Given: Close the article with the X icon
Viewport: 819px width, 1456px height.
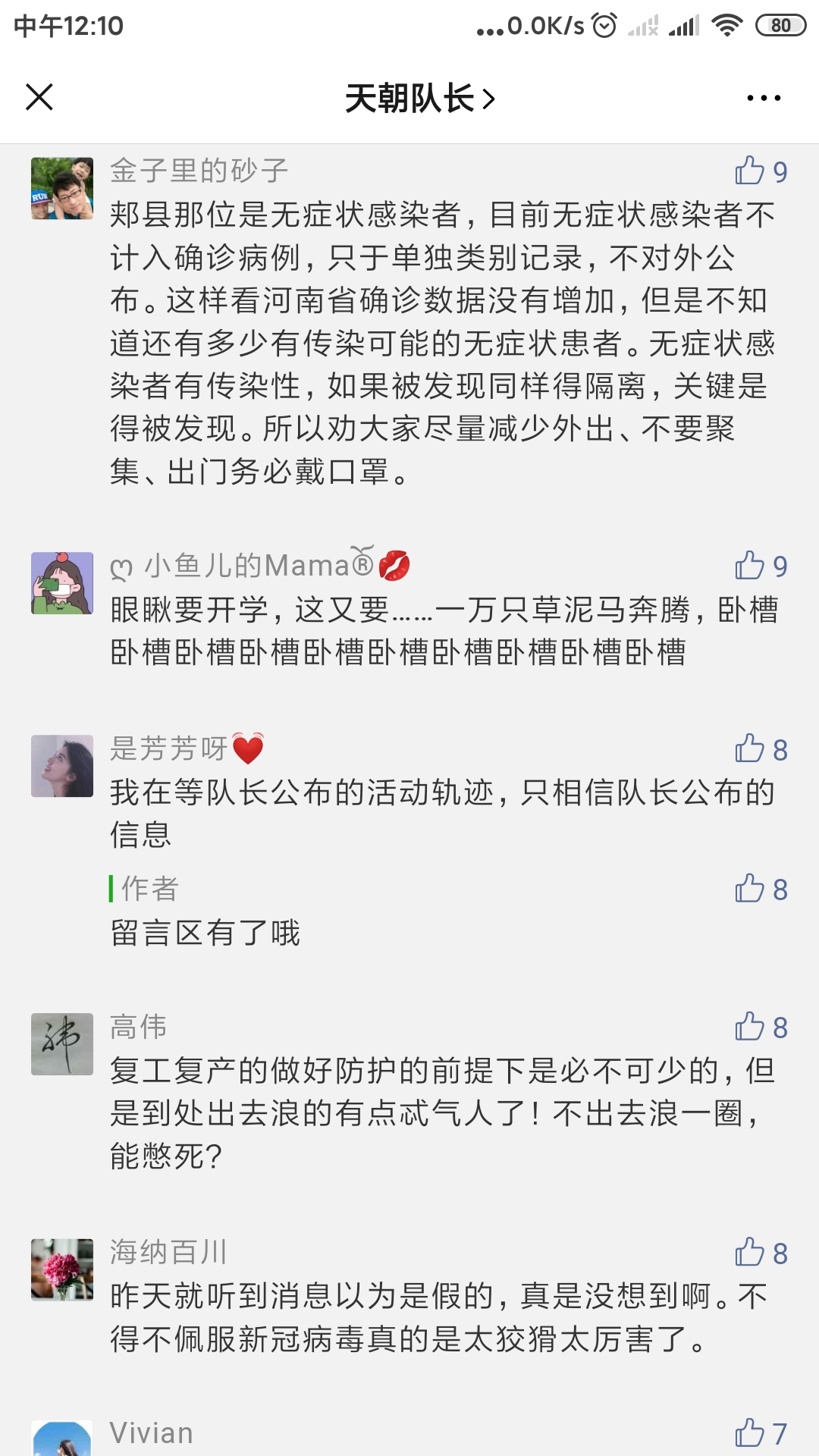Looking at the screenshot, I should pyautogui.click(x=39, y=97).
